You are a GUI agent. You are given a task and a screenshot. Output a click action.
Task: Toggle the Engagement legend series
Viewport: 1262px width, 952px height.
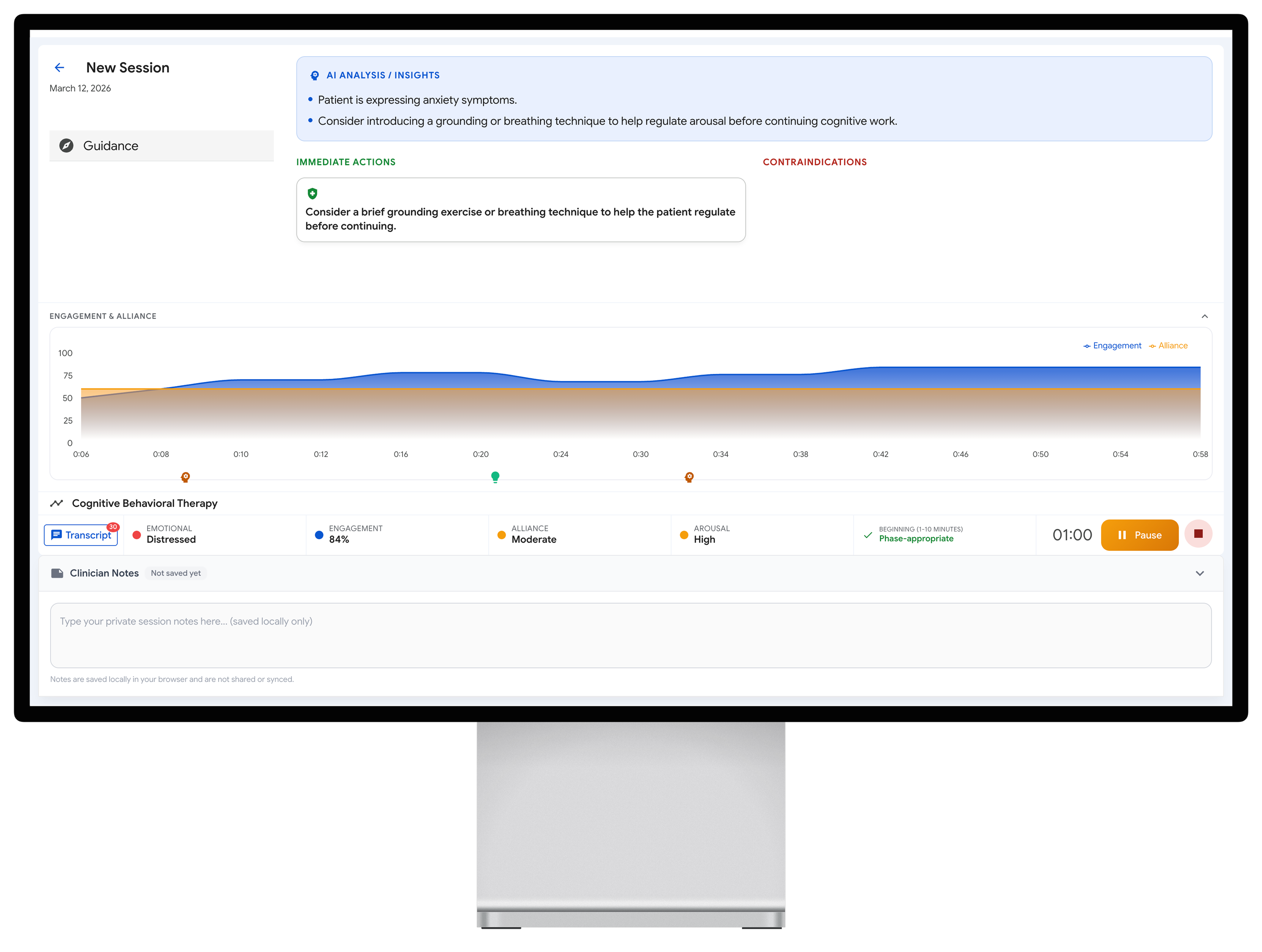[x=1112, y=346]
